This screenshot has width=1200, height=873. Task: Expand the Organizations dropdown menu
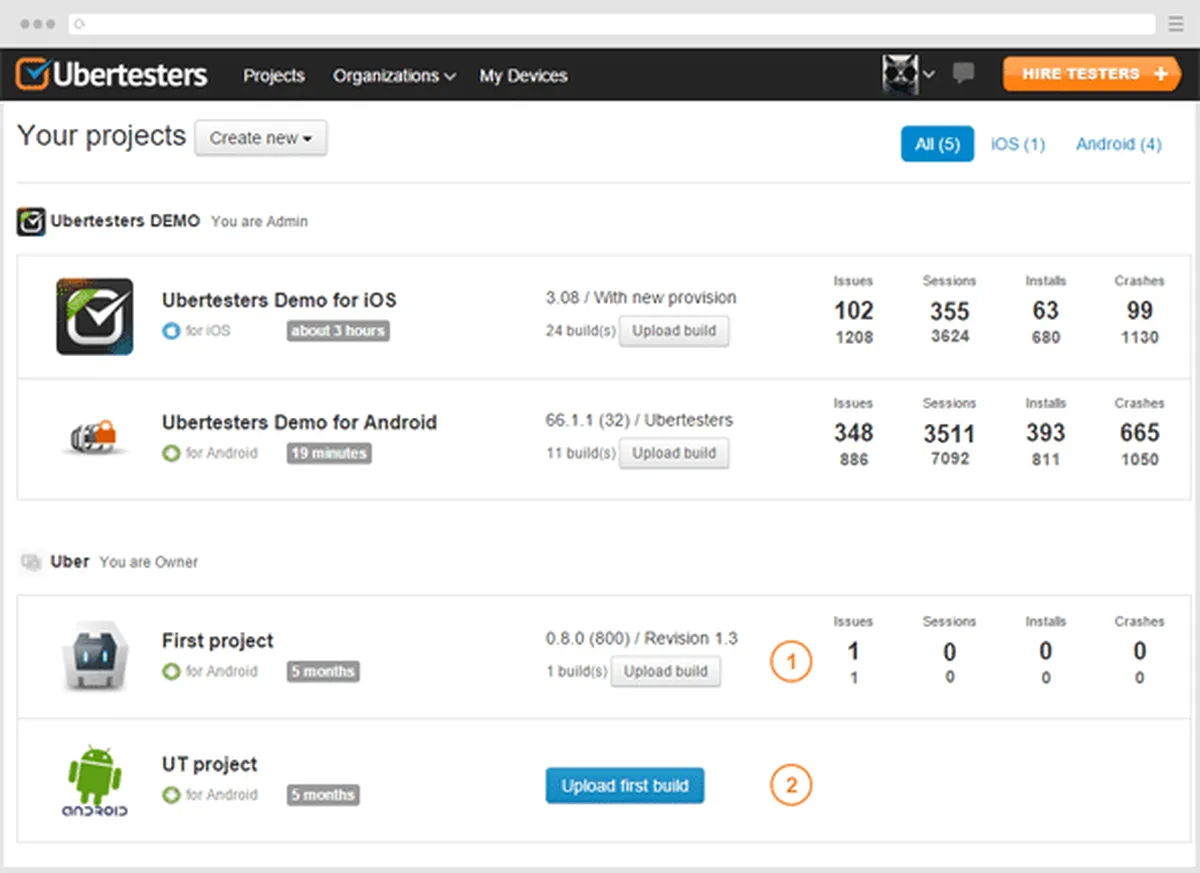coord(395,76)
